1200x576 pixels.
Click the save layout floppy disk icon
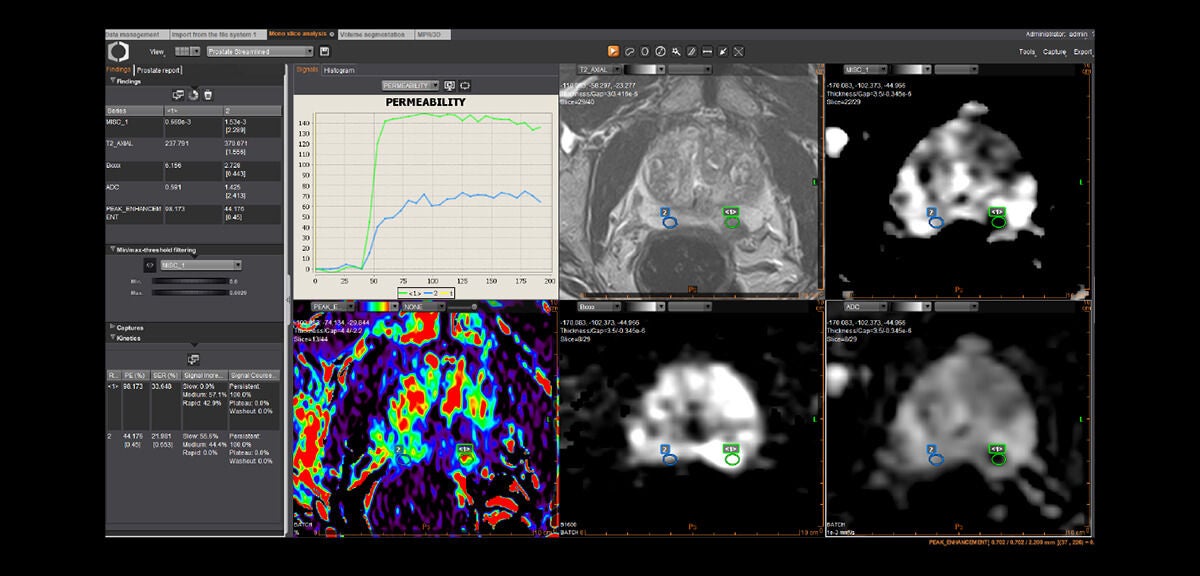323,51
